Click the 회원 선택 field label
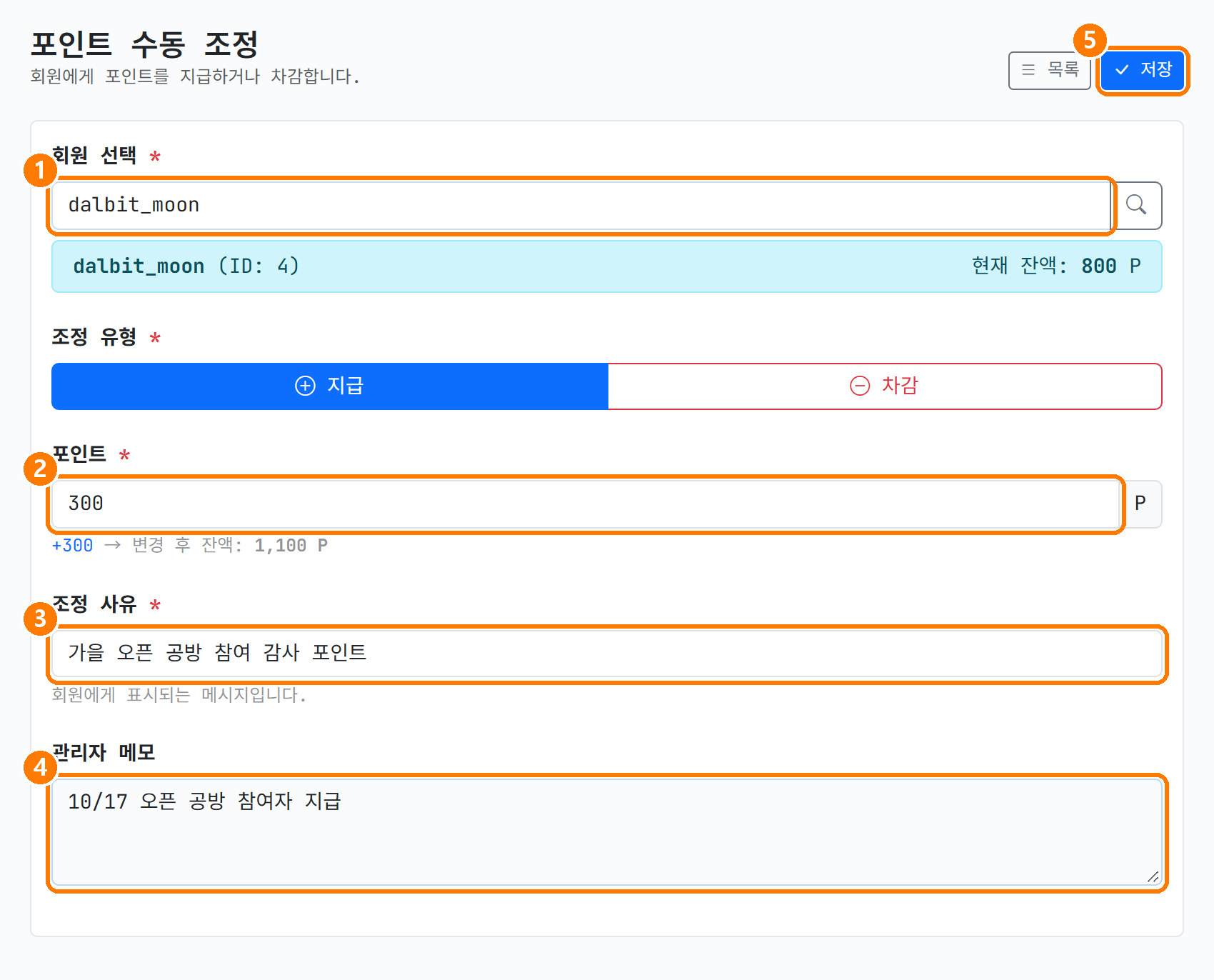 [x=94, y=156]
